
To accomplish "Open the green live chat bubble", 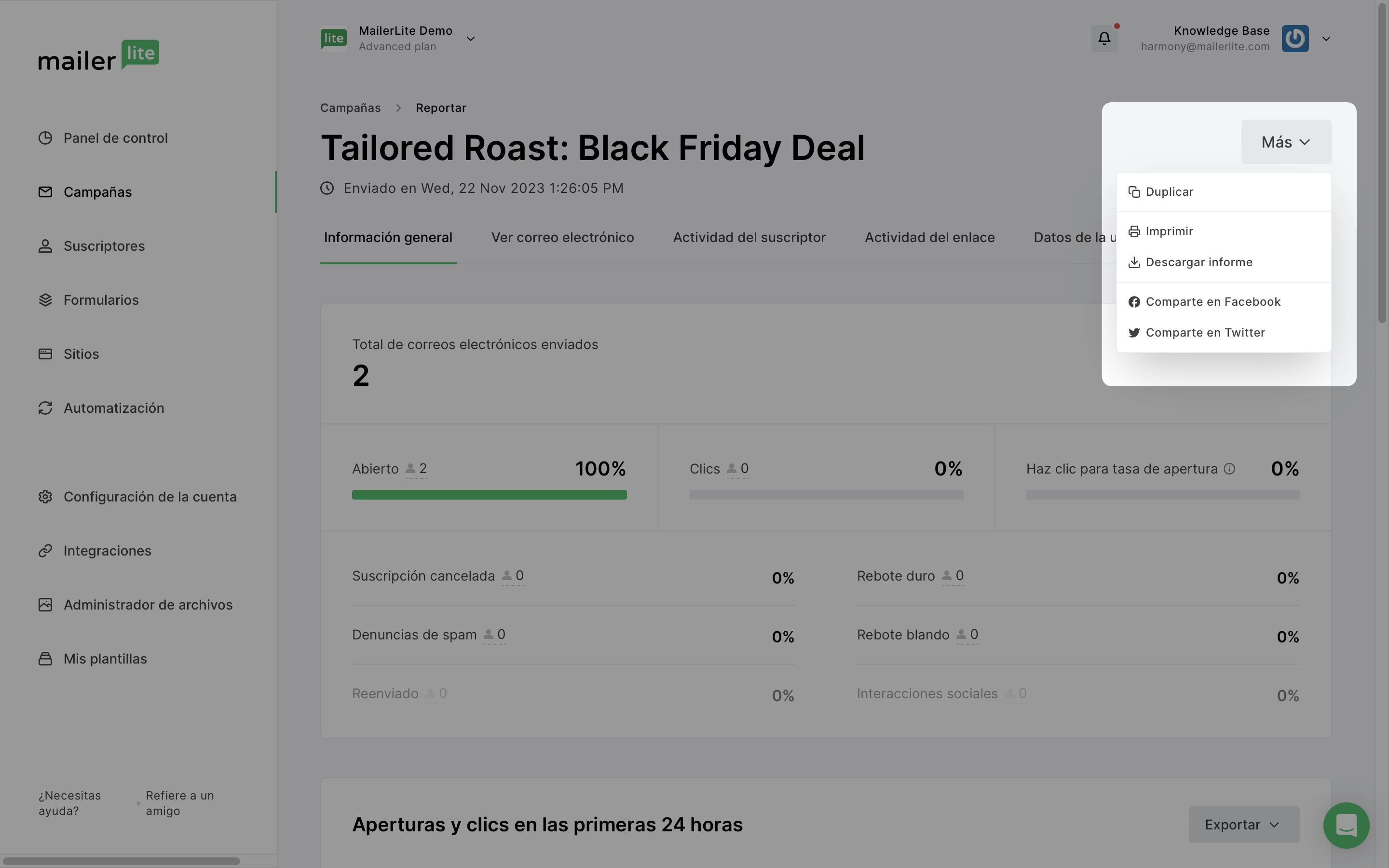I will (1346, 825).
